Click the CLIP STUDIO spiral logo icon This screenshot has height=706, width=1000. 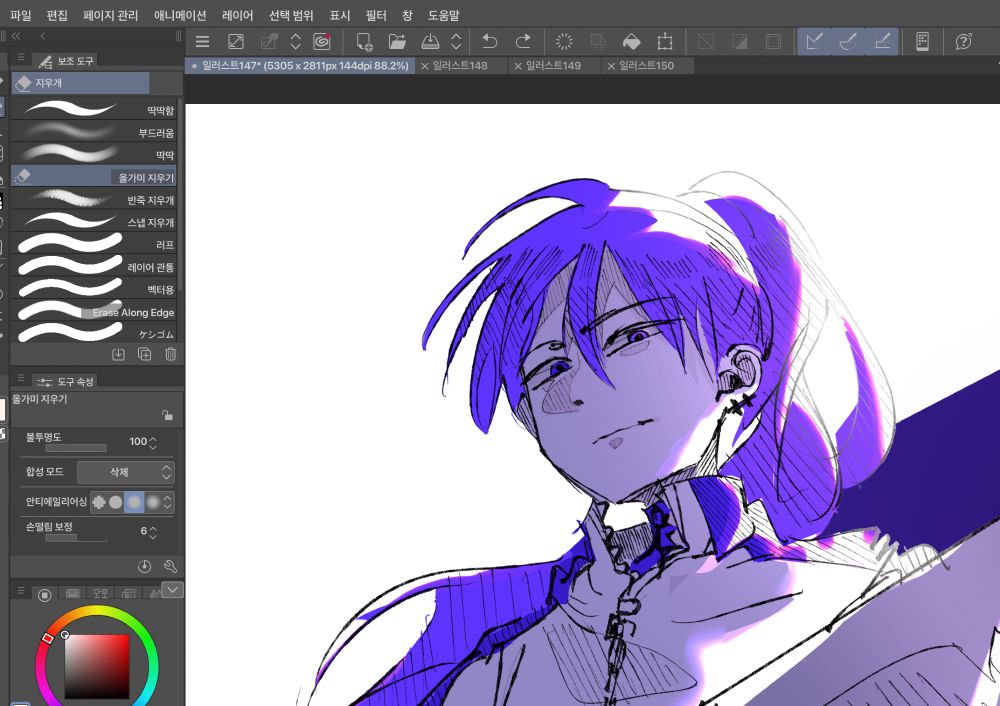(322, 42)
